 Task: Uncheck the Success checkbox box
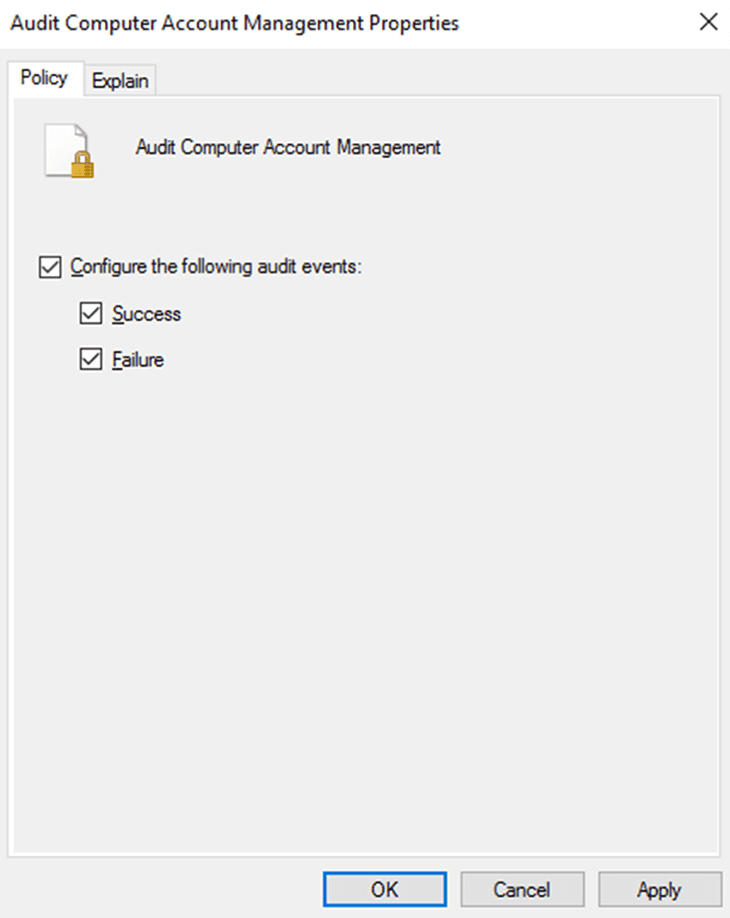click(x=91, y=314)
